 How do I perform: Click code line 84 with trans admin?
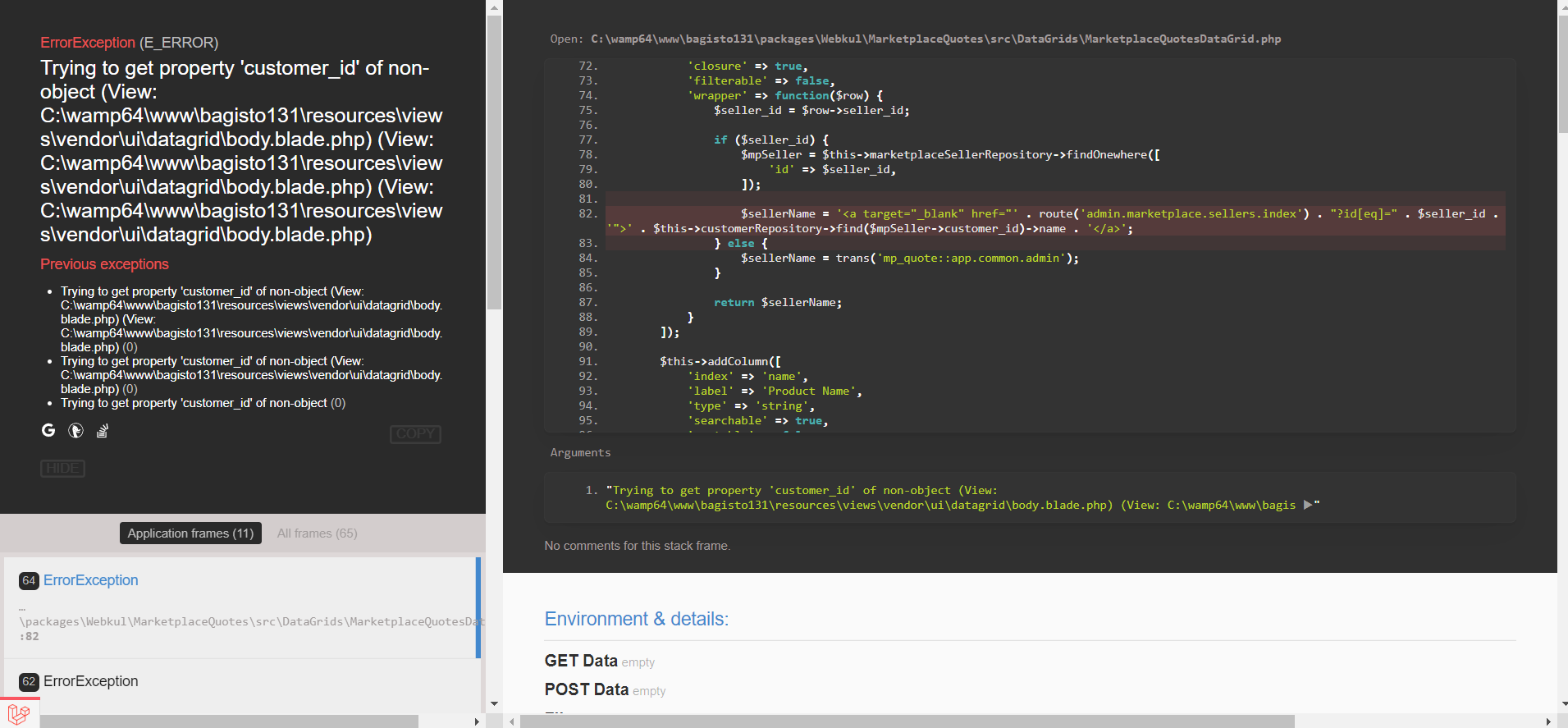tap(910, 258)
